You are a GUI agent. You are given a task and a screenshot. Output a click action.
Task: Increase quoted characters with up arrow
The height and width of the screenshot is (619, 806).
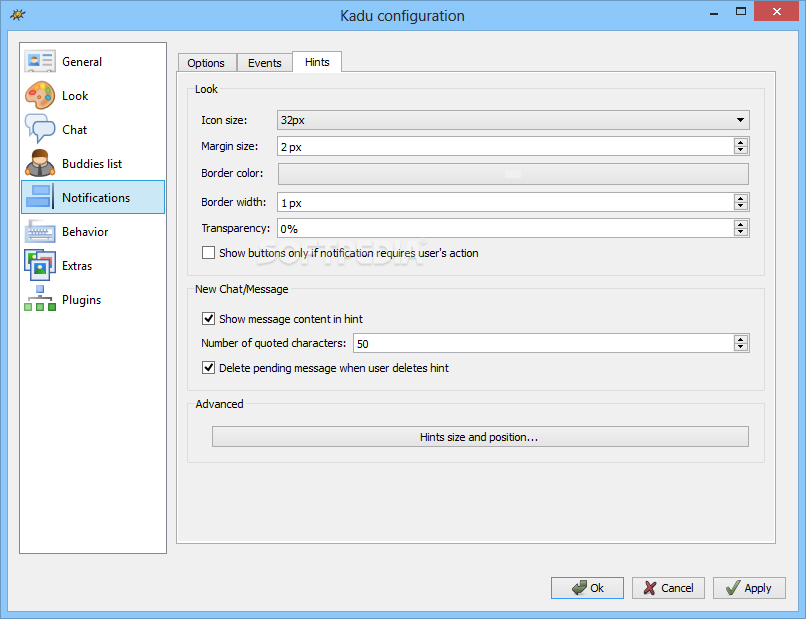pyautogui.click(x=741, y=339)
